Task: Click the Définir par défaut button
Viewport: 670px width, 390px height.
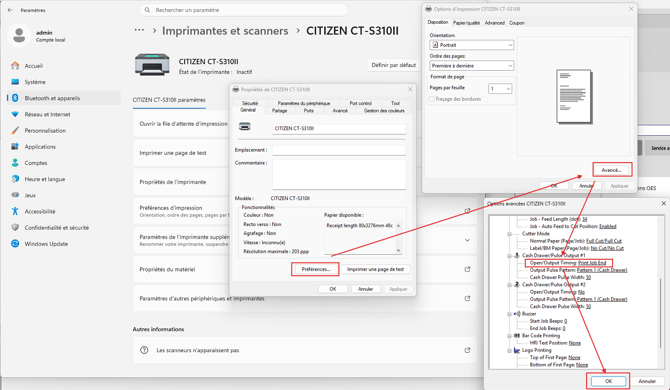Action: click(x=394, y=65)
